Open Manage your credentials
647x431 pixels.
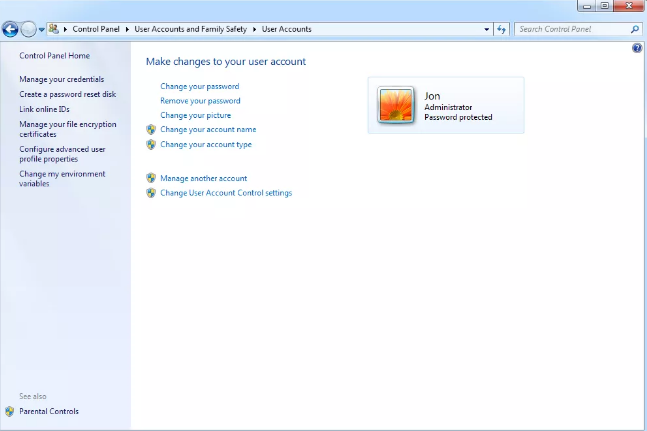coord(61,79)
